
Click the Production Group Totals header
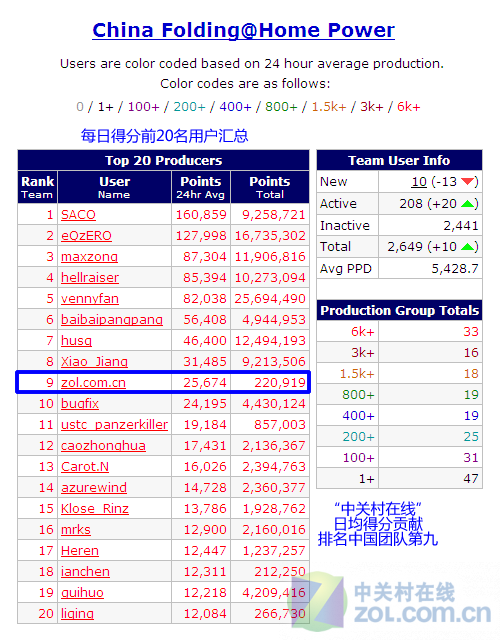tap(399, 310)
